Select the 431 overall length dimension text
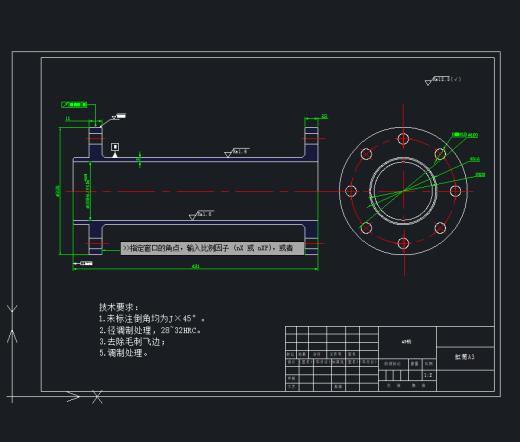This screenshot has height=442, width=520. (196, 266)
